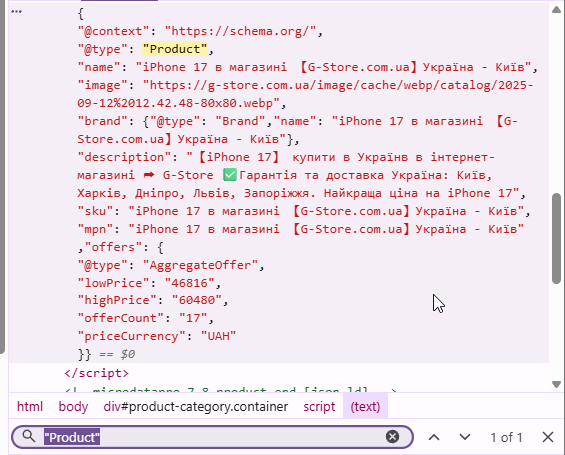Viewport: 565px width, 455px height.
Task: Click the "image" URL line
Action: (x=305, y=94)
